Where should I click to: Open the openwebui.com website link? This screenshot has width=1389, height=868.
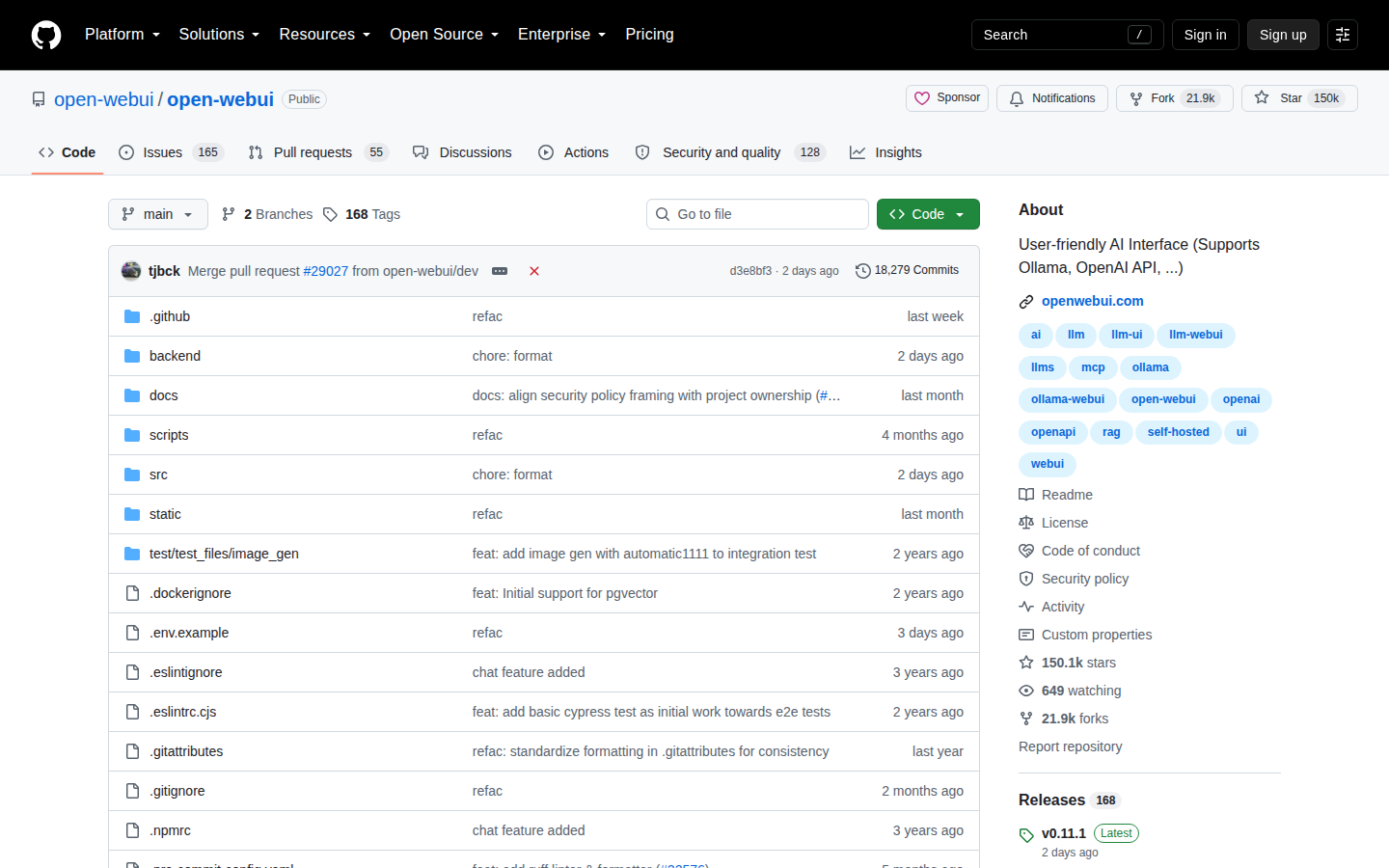[x=1093, y=301]
